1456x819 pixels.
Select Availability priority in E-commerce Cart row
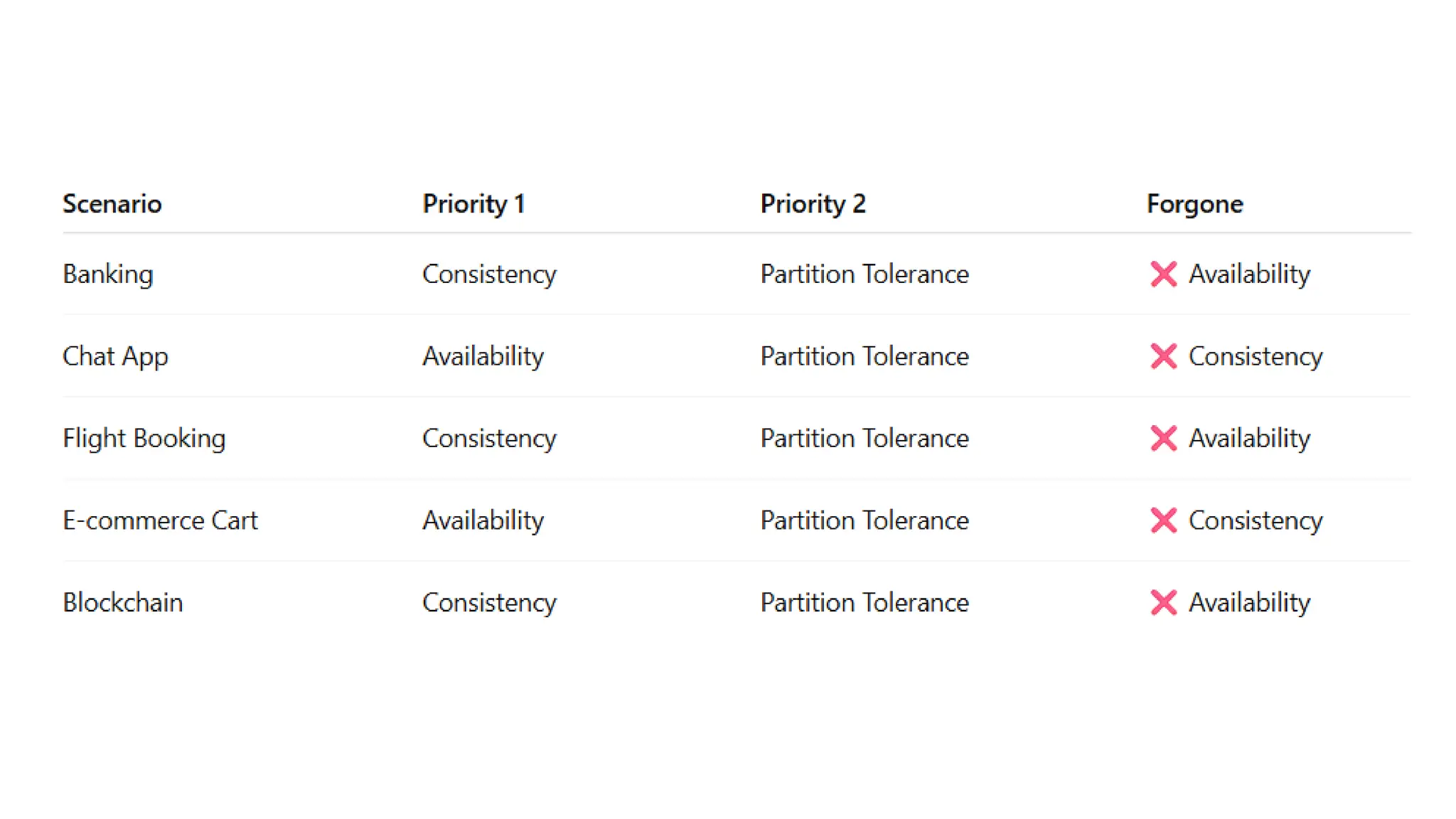pyautogui.click(x=483, y=521)
